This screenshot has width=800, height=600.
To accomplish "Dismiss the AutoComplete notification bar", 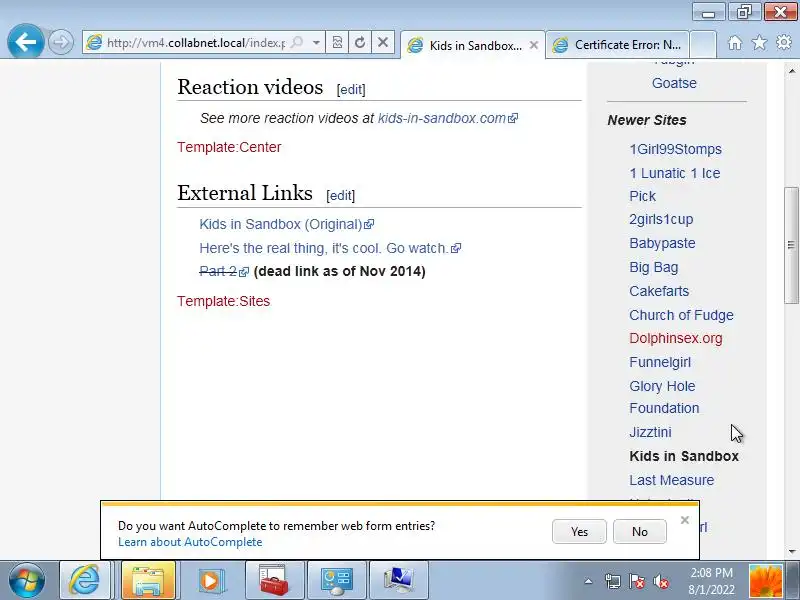I will [685, 520].
